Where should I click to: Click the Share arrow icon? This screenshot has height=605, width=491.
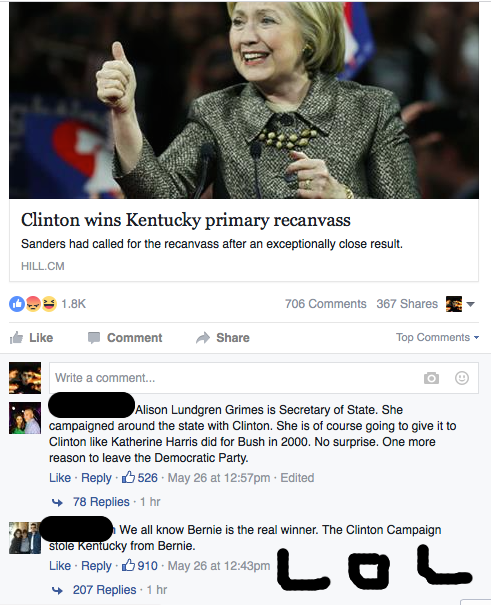(x=203, y=338)
